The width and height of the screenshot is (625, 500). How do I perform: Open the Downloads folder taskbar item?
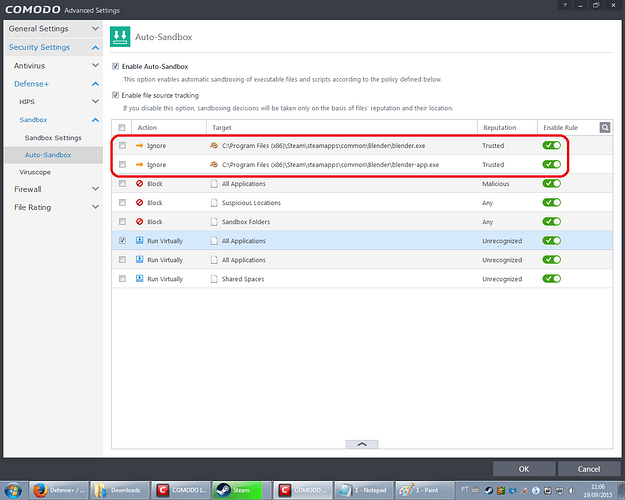(x=119, y=490)
